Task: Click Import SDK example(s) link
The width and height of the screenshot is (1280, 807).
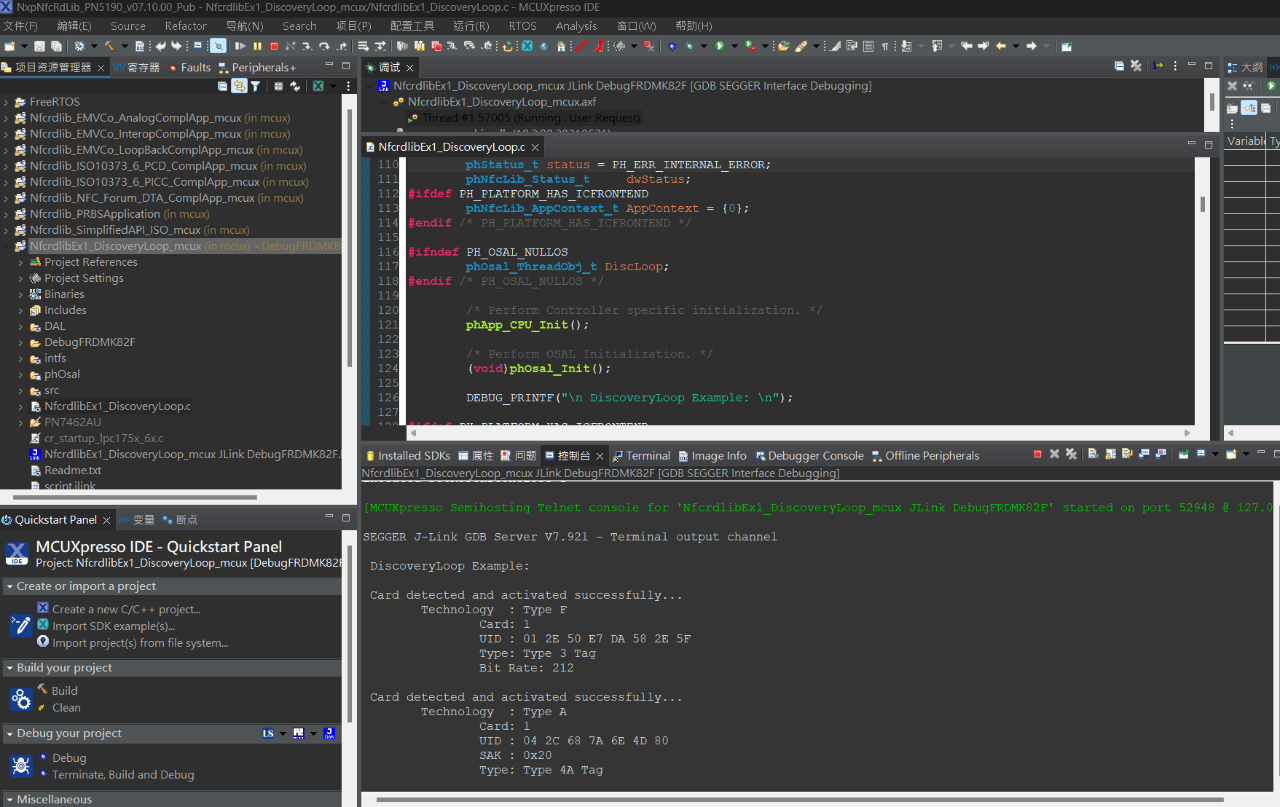Action: click(x=113, y=626)
